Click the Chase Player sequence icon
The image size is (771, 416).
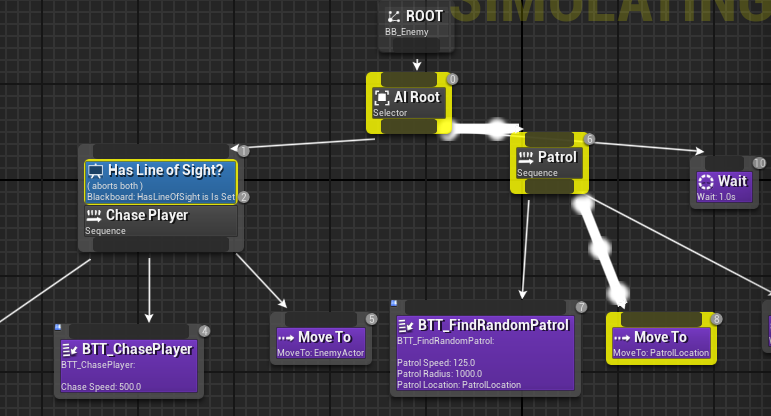(x=95, y=215)
